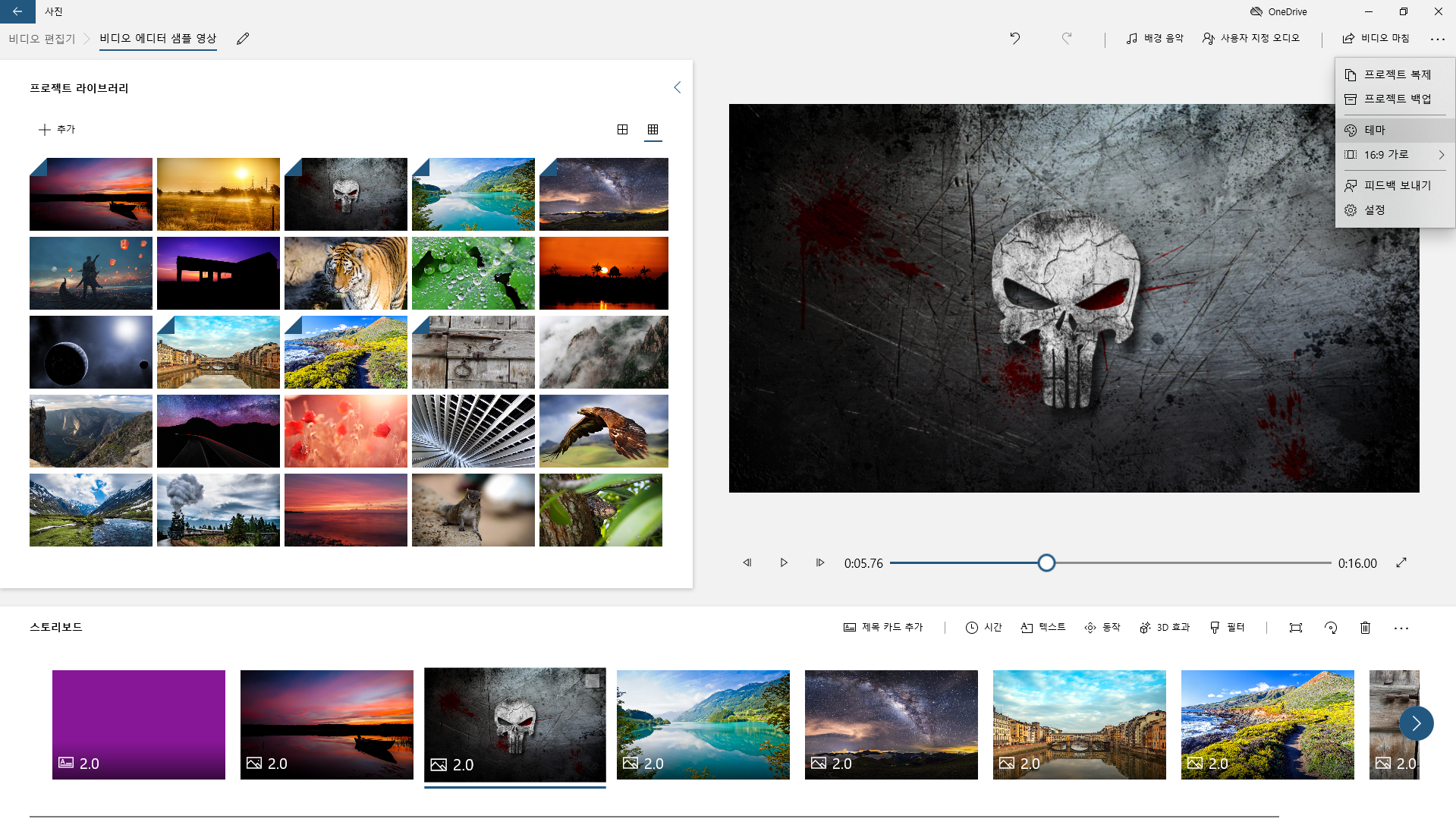
Task: Click the back arrow button
Action: pos(17,11)
